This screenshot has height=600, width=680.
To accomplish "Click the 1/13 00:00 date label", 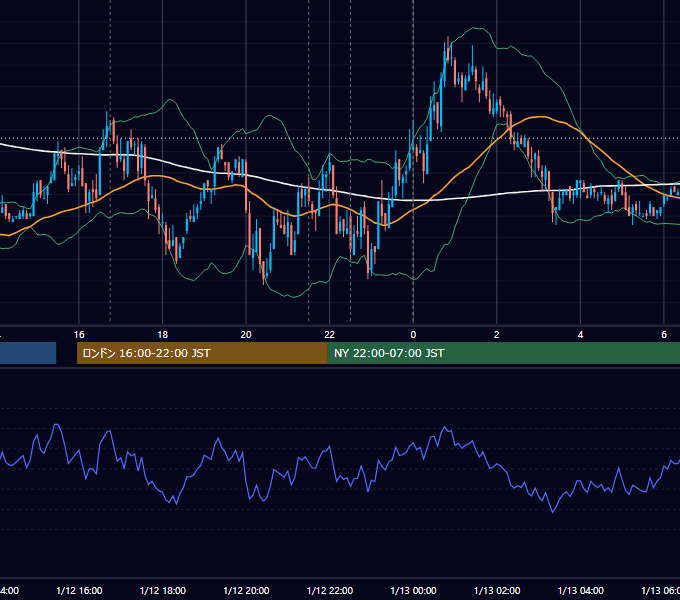I will [413, 590].
